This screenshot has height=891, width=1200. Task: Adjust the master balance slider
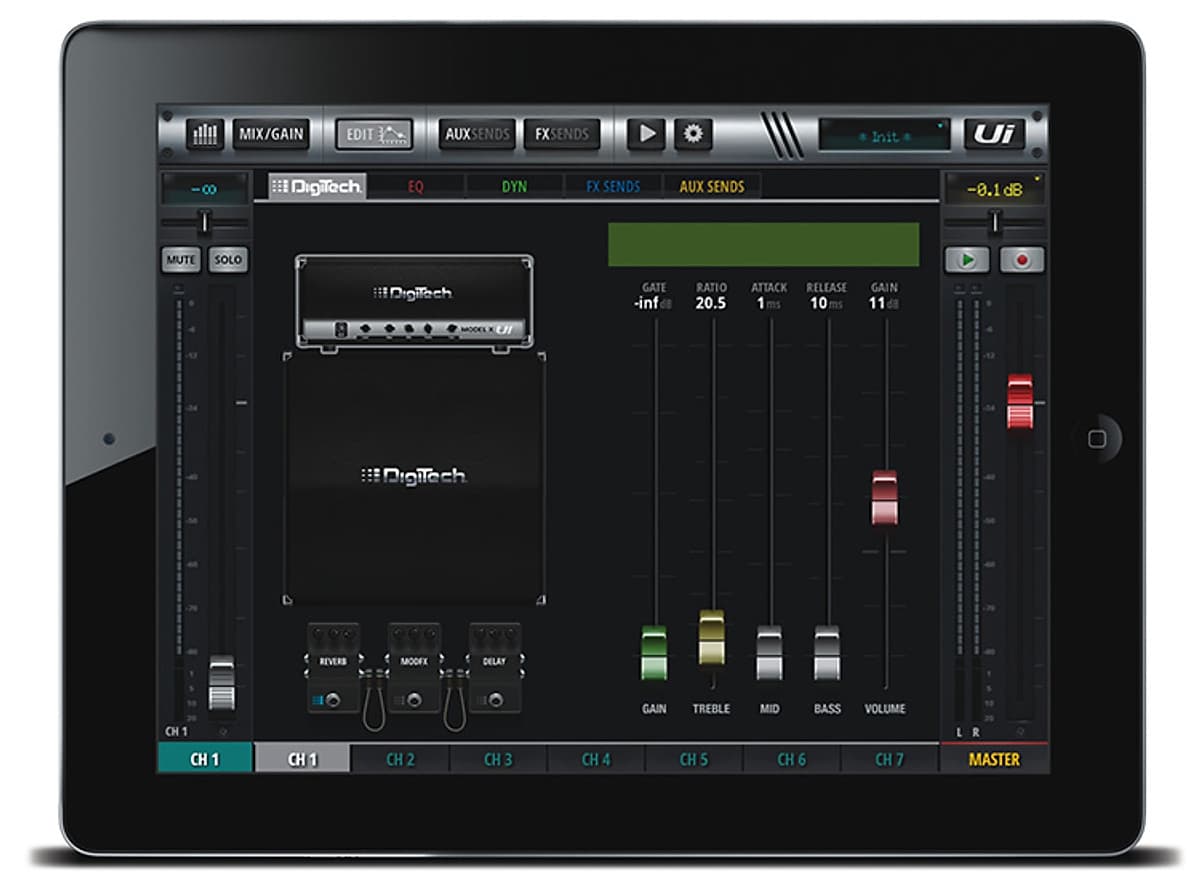click(x=995, y=221)
